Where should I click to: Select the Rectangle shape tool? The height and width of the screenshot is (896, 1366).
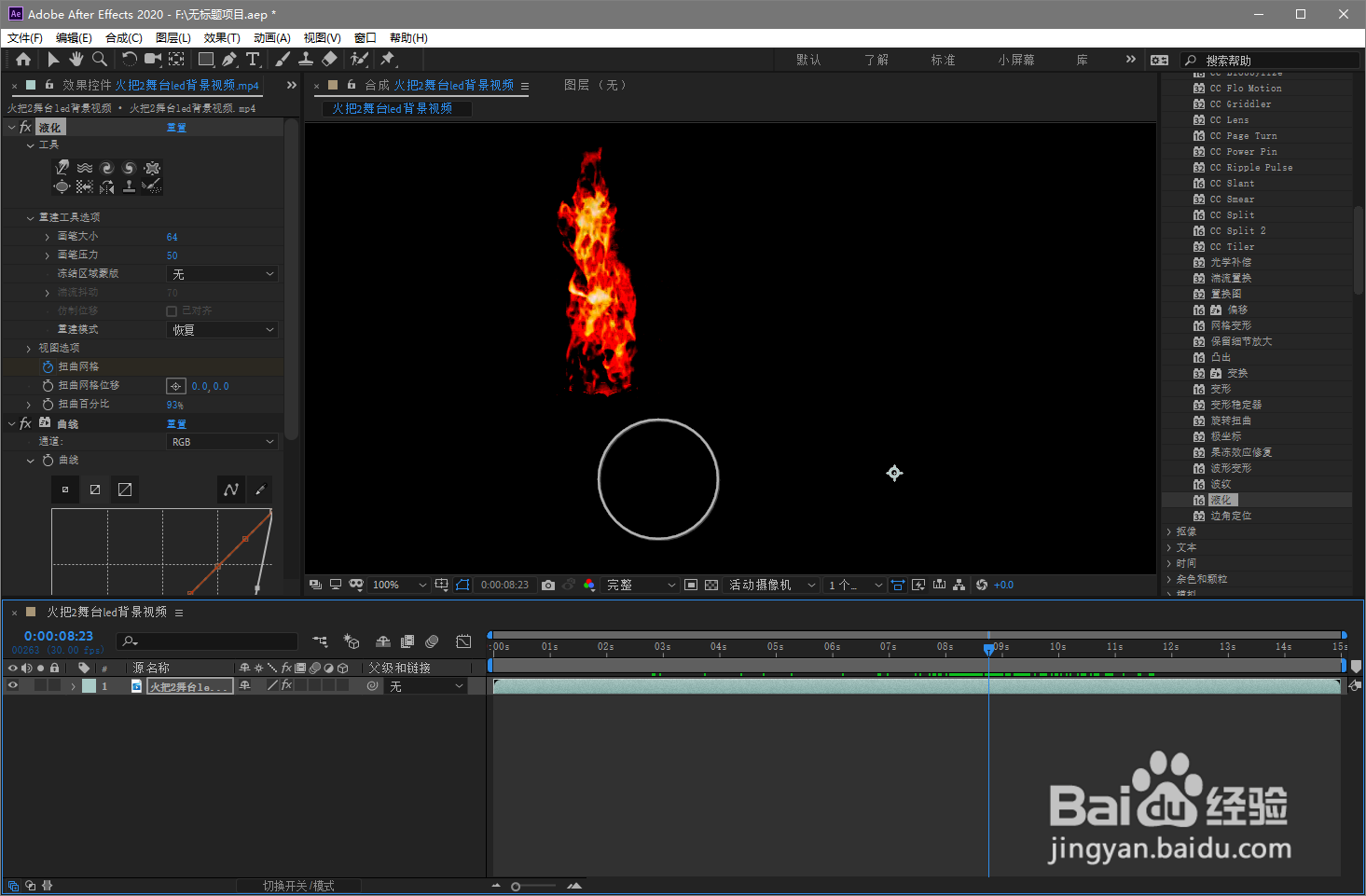point(207,59)
